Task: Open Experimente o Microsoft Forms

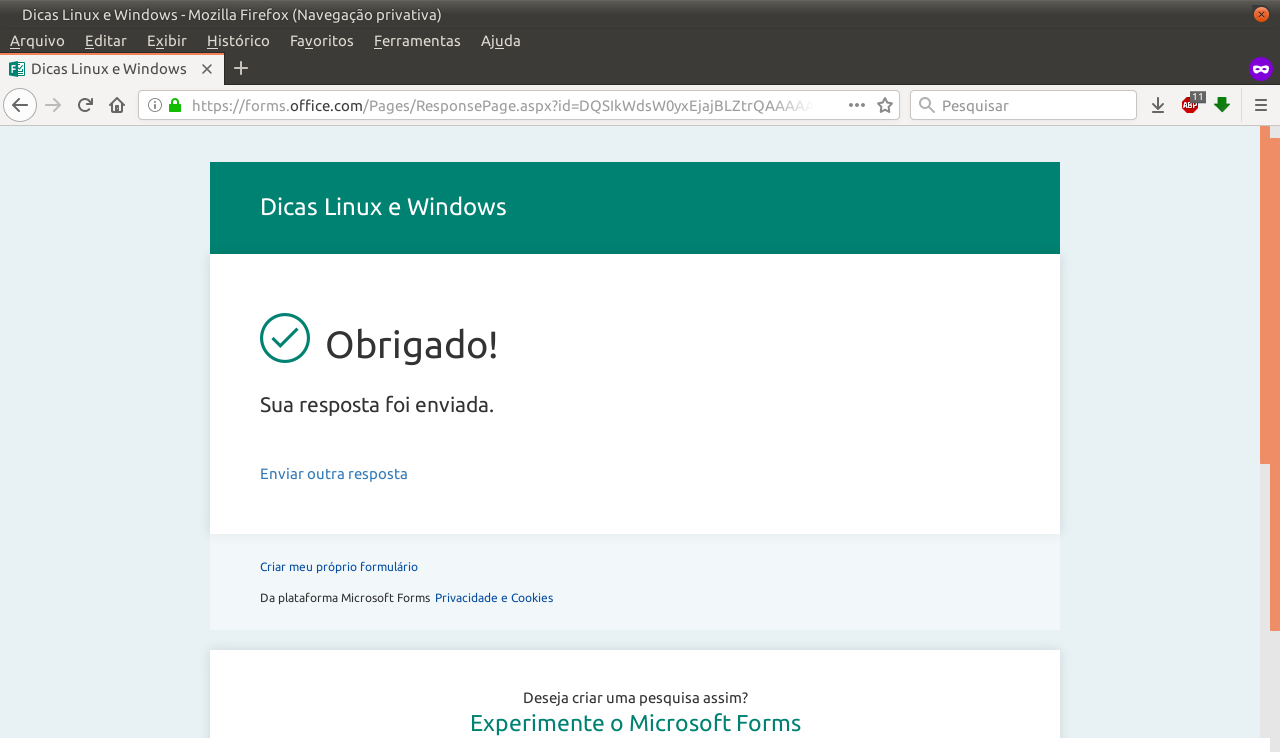Action: [636, 722]
